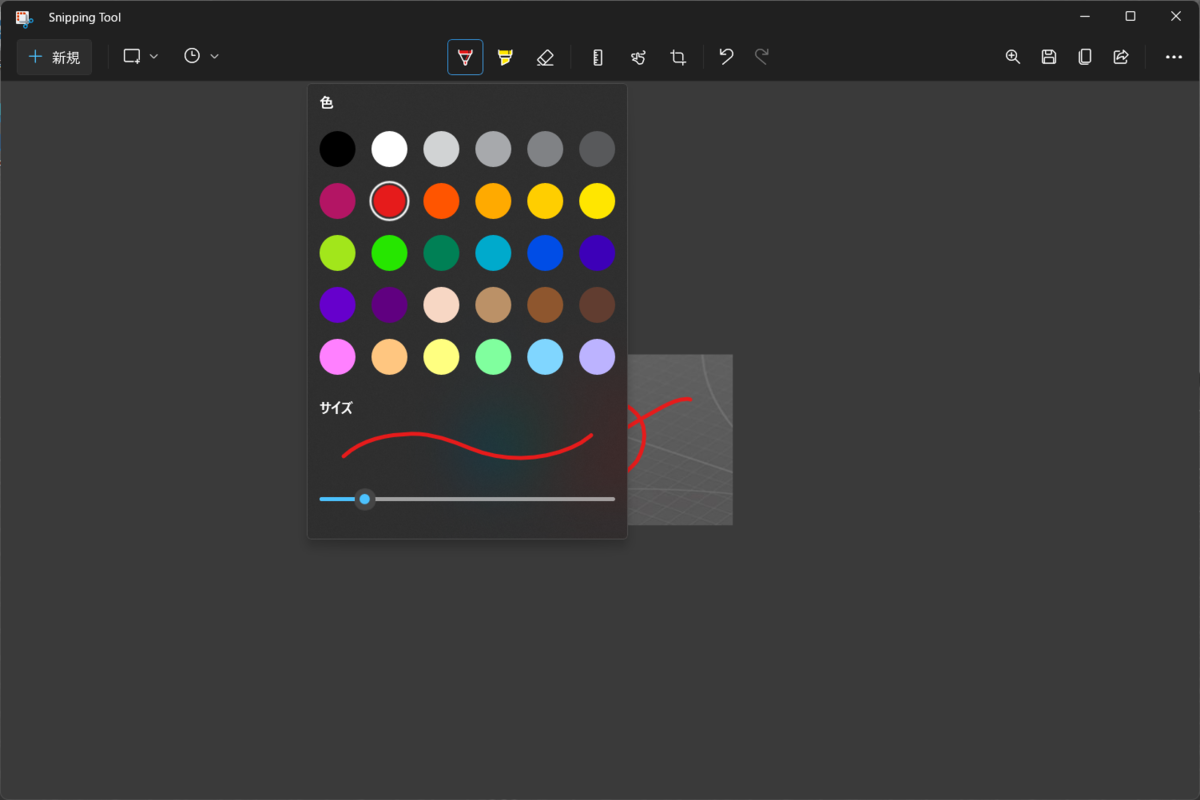The height and width of the screenshot is (800, 1200).
Task: Click the pen size slider handle
Action: pyautogui.click(x=365, y=499)
